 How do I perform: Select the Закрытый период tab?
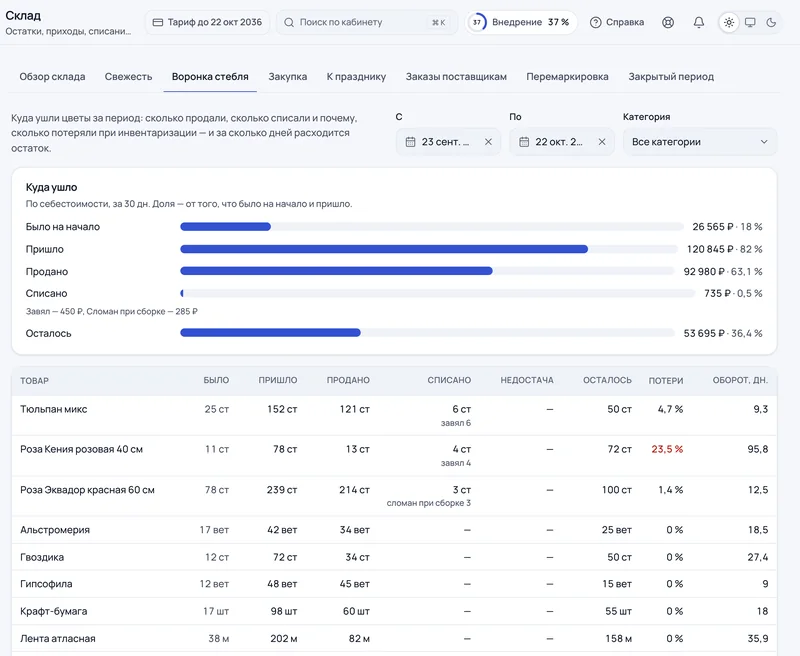[x=671, y=77]
